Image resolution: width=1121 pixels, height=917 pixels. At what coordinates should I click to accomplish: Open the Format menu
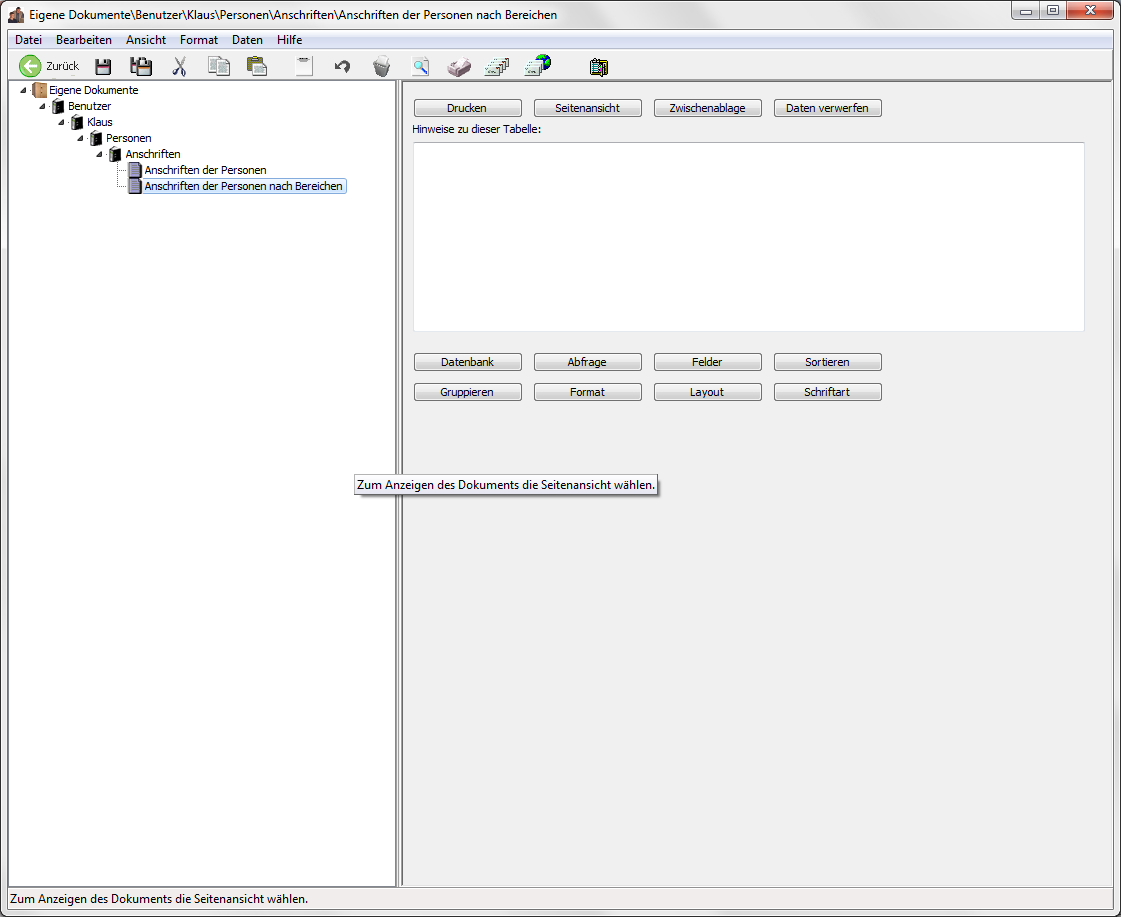click(198, 40)
